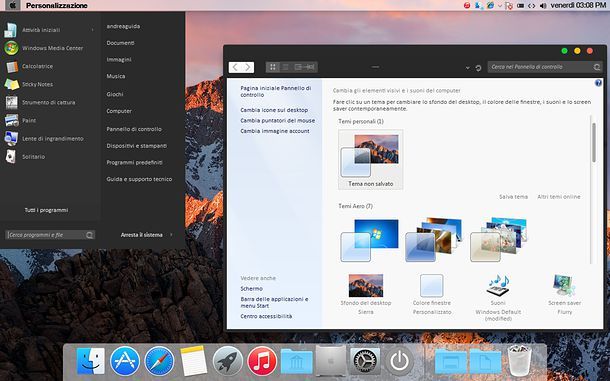
Task: Open Altri temi online link
Action: (559, 197)
